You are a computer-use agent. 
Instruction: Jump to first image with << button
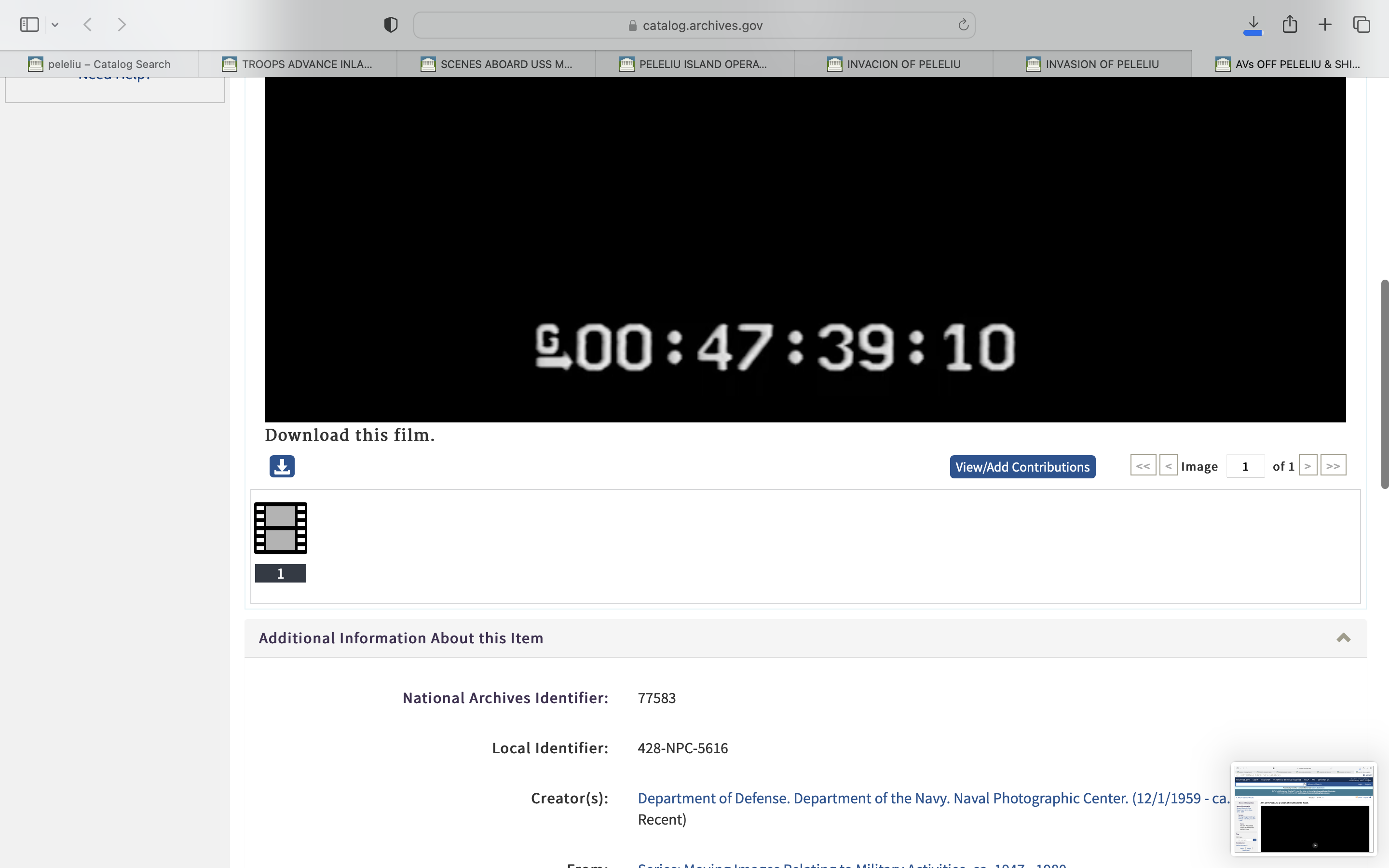(x=1143, y=465)
